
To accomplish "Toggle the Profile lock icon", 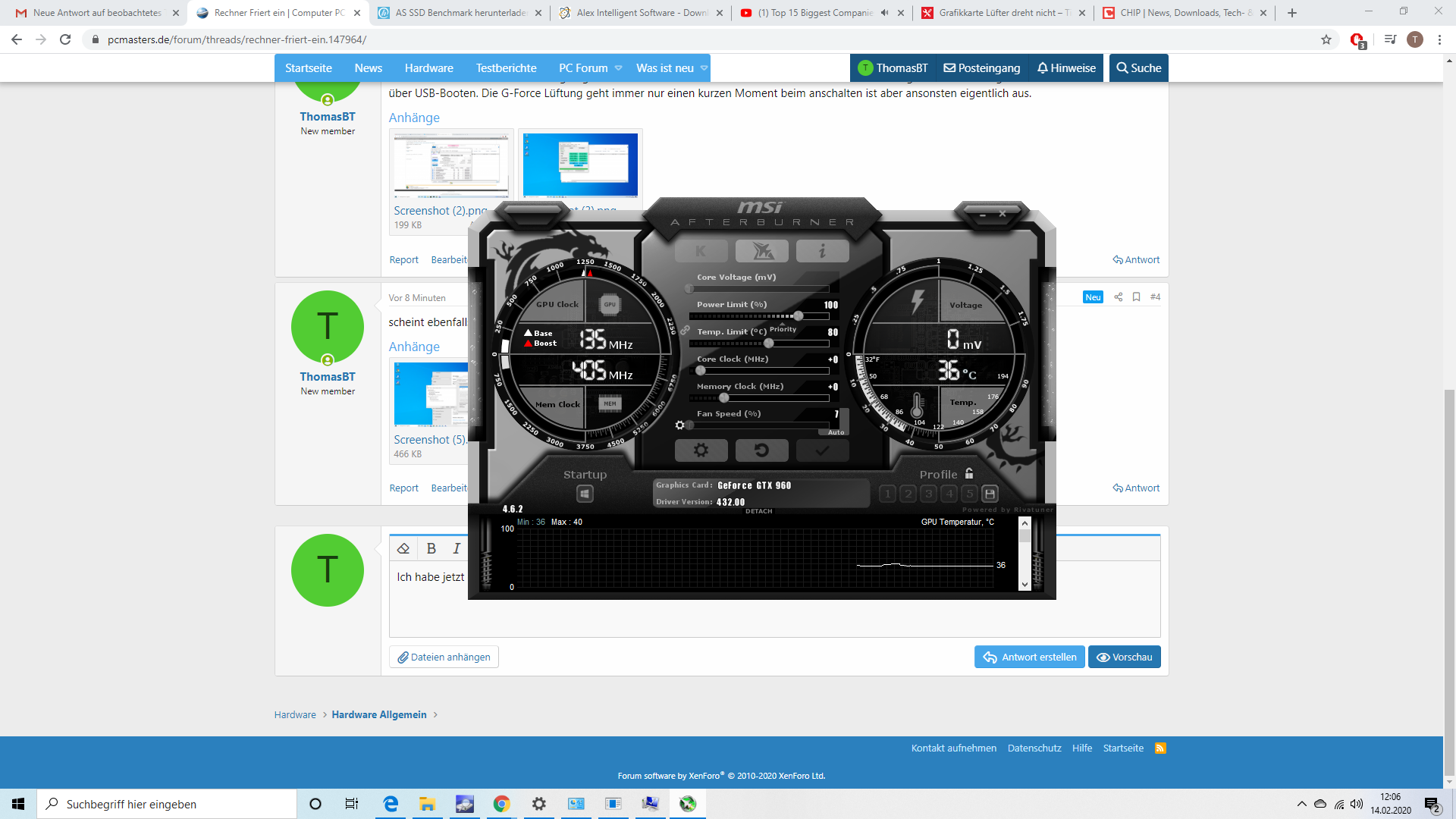I will click(969, 473).
